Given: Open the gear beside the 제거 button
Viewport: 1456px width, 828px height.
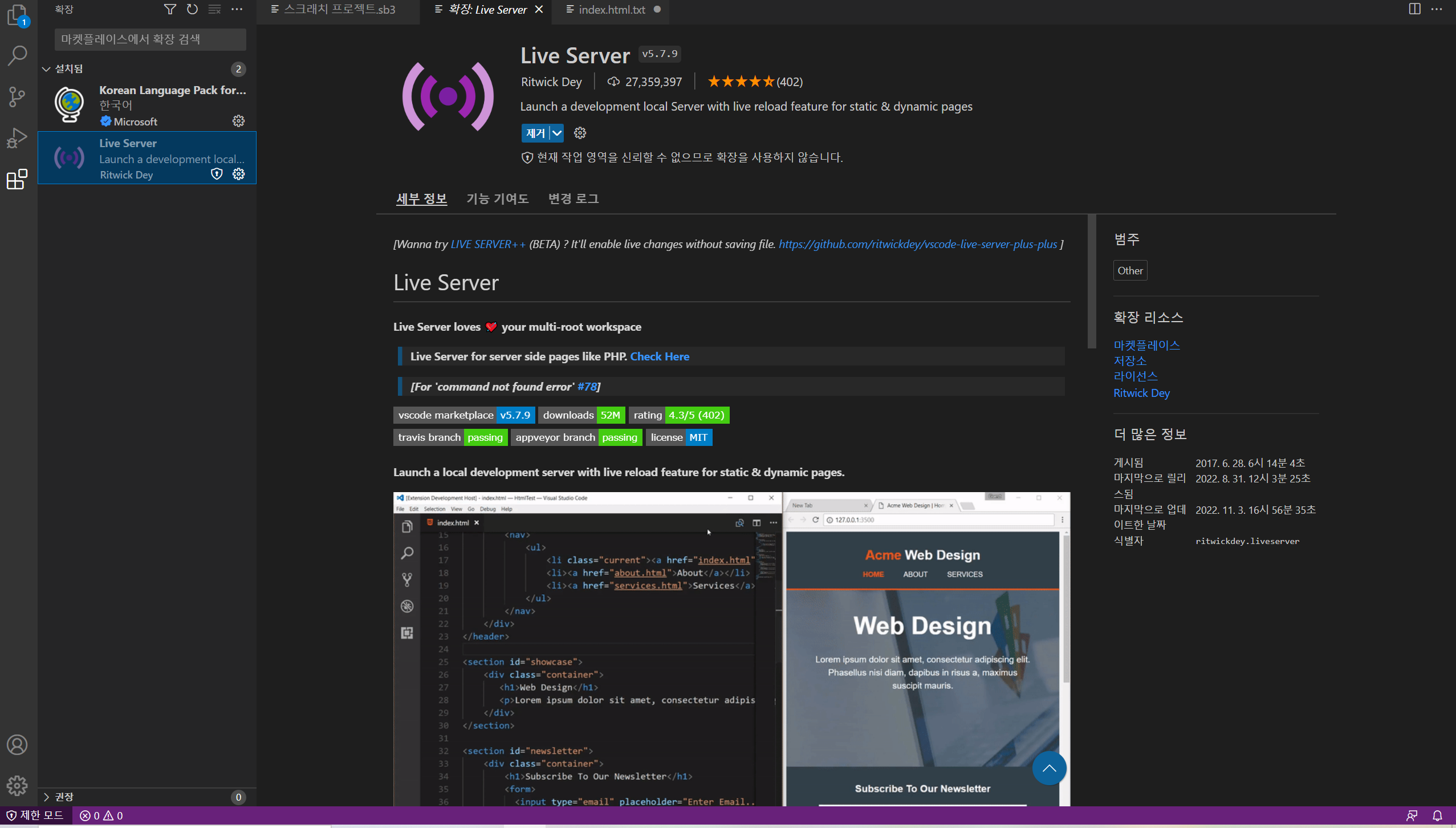Looking at the screenshot, I should coord(580,133).
